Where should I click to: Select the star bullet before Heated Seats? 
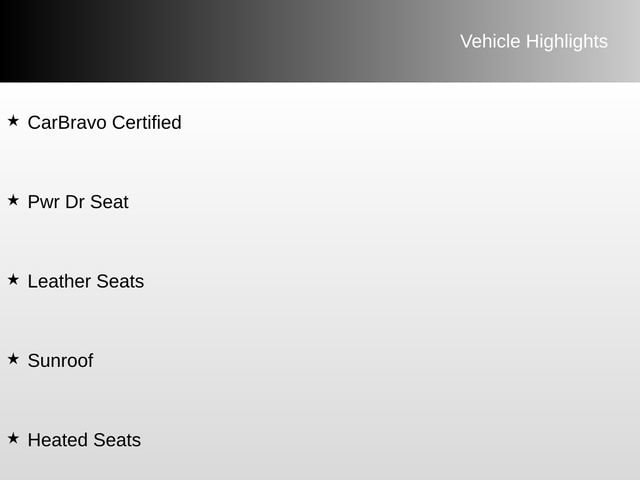click(x=13, y=438)
